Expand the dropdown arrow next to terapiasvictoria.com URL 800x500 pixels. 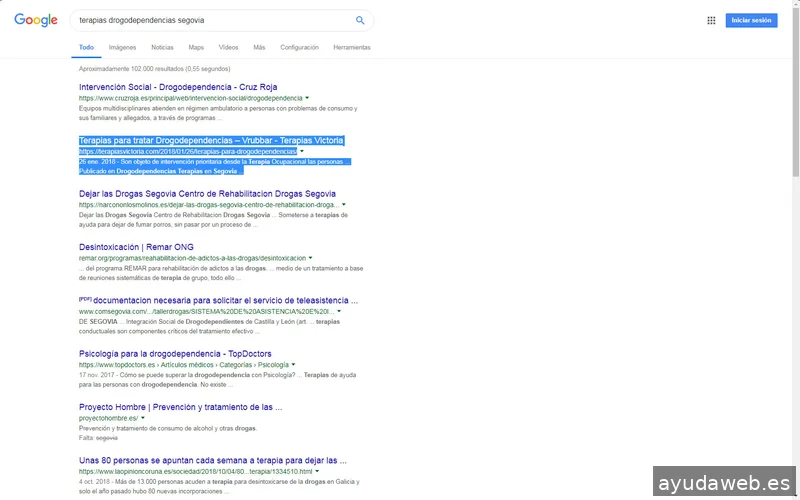pyautogui.click(x=302, y=152)
